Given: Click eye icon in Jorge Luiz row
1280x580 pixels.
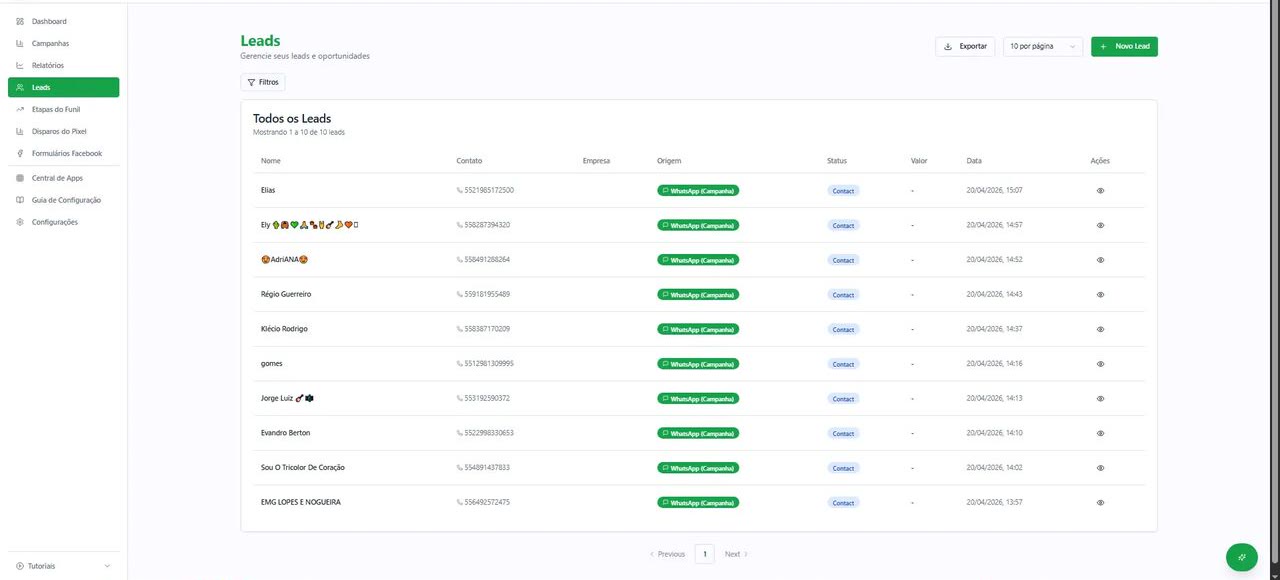Looking at the screenshot, I should point(1100,399).
